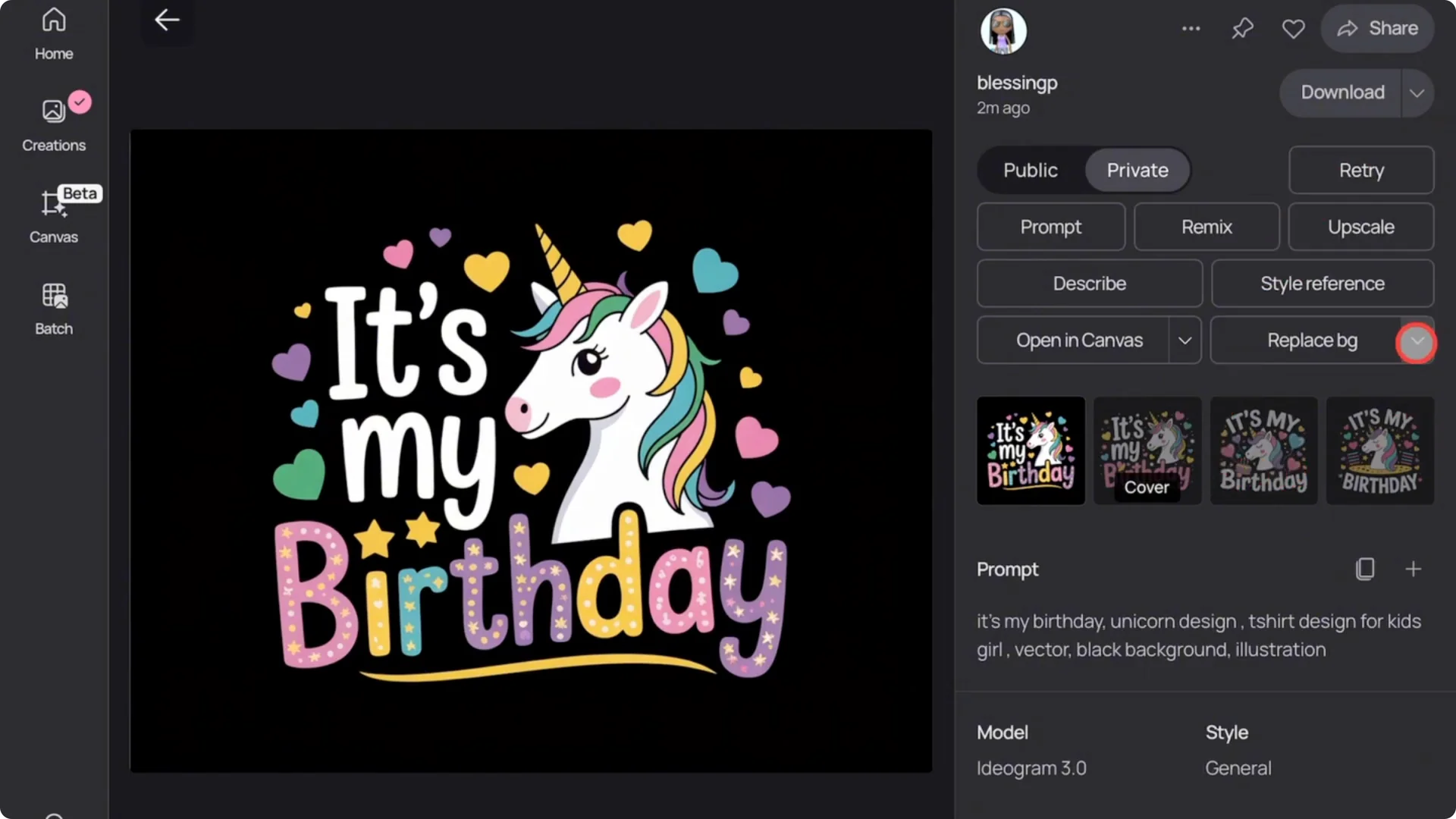Open the Creations section
The width and height of the screenshot is (1456, 819).
(x=53, y=125)
